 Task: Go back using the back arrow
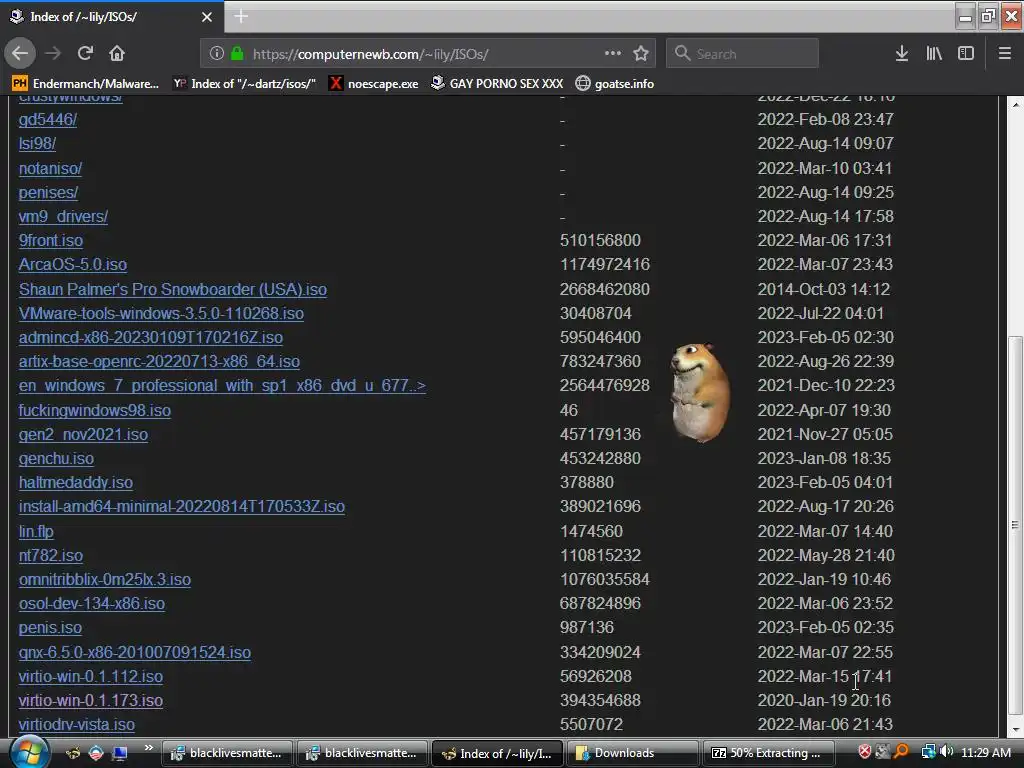20,54
